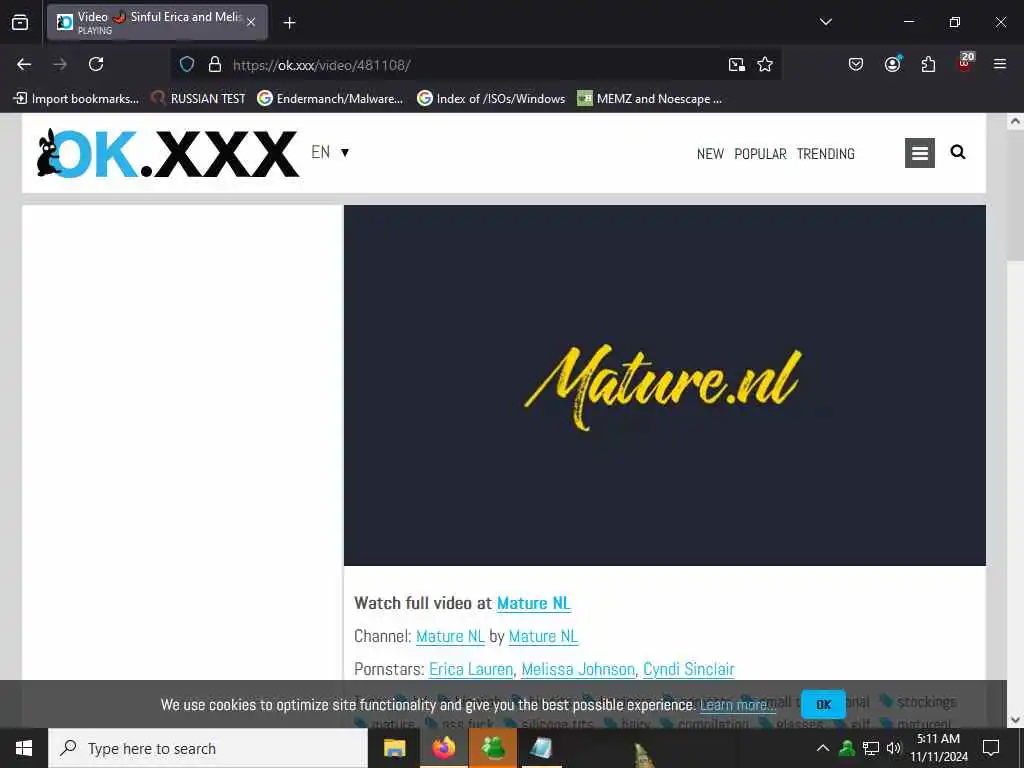The width and height of the screenshot is (1024, 768).
Task: Expand the EN language dropdown
Action: coord(330,152)
